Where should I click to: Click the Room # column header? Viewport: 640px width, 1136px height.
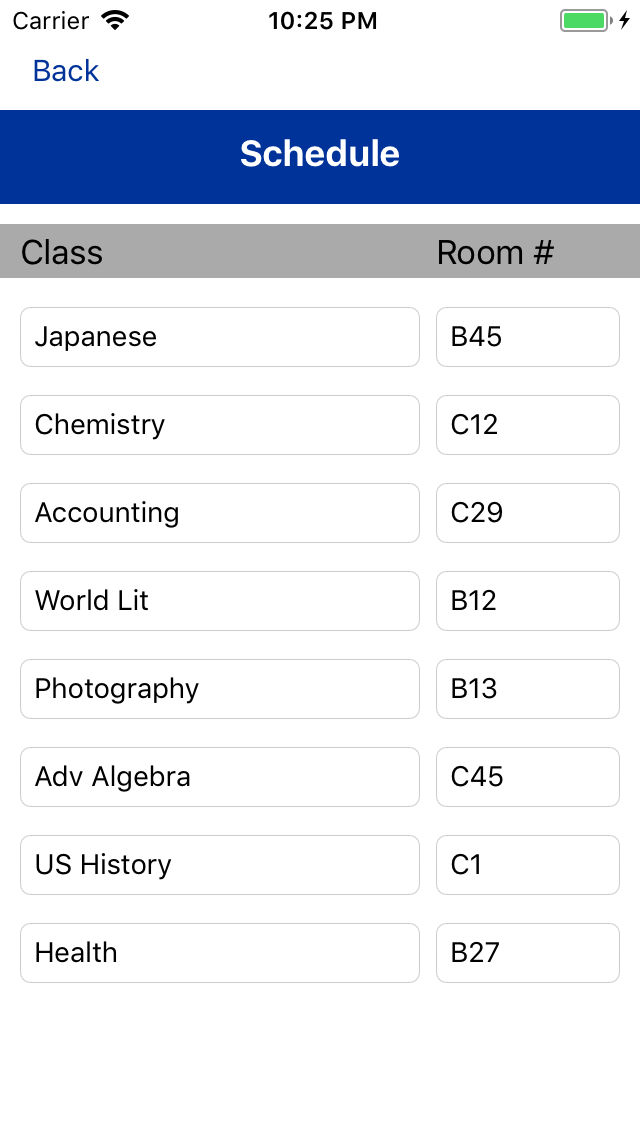(x=494, y=252)
